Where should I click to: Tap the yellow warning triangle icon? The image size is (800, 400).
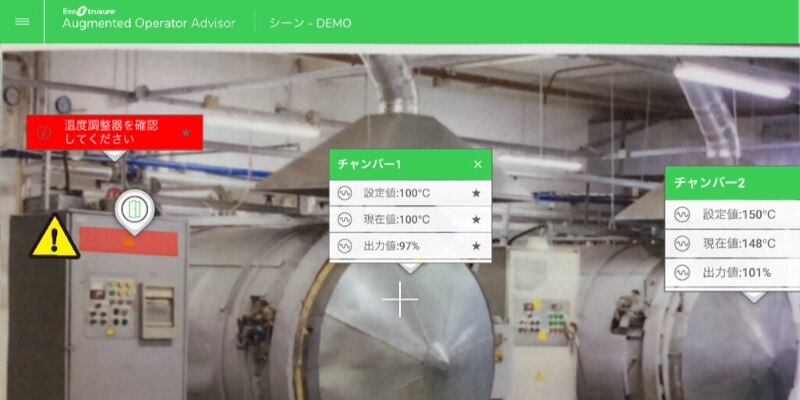tap(55, 237)
